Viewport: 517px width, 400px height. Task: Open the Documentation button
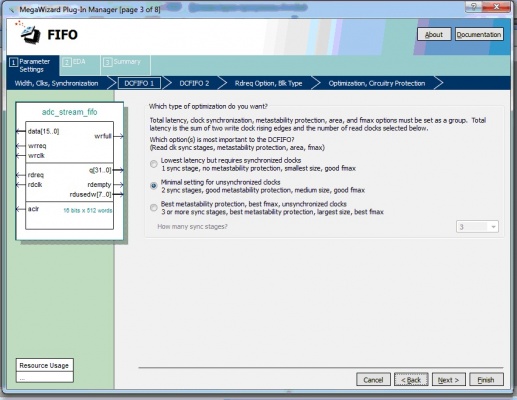point(479,34)
